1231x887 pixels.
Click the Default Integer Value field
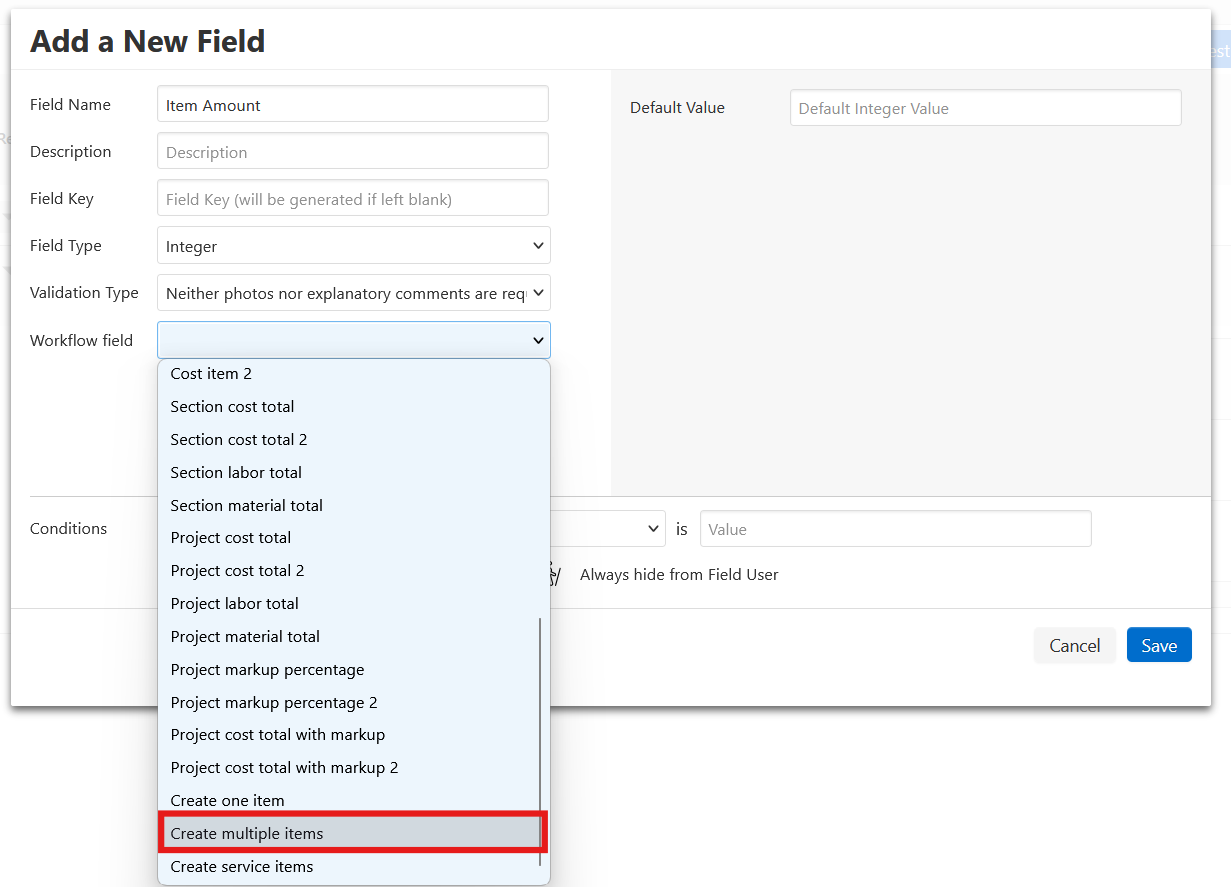[985, 109]
